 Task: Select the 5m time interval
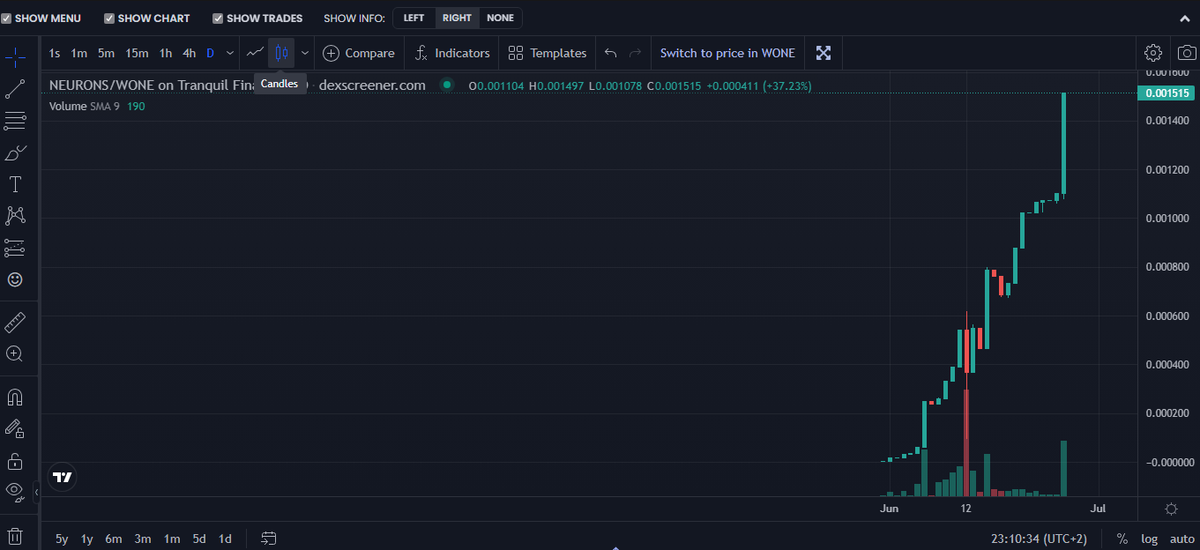(106, 53)
